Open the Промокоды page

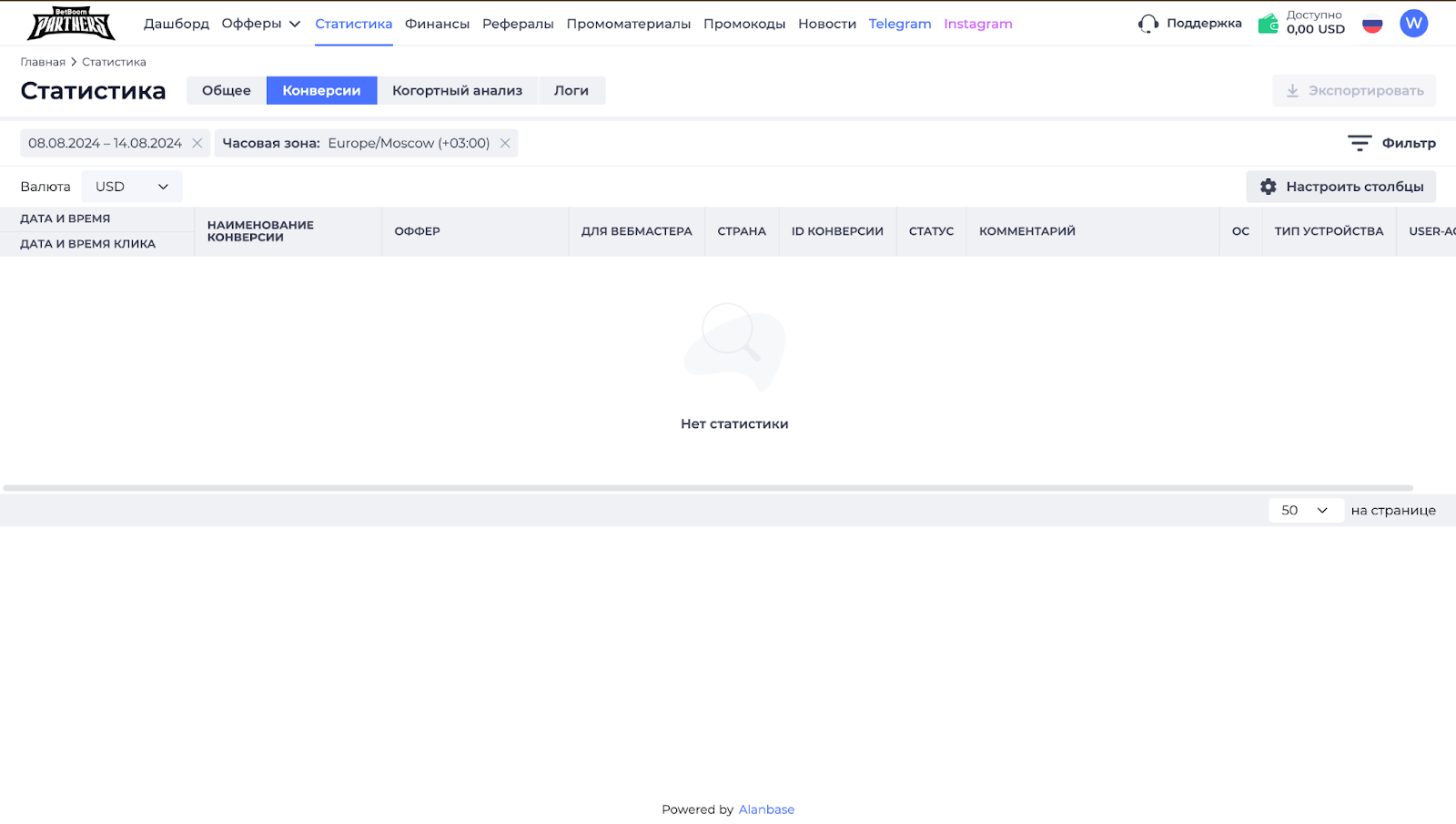point(744,24)
